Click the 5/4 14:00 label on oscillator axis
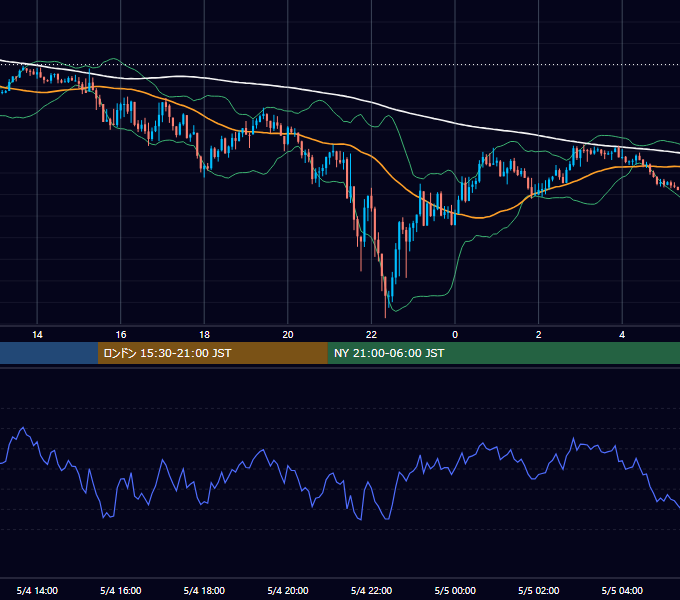The height and width of the screenshot is (600, 680). [37, 590]
